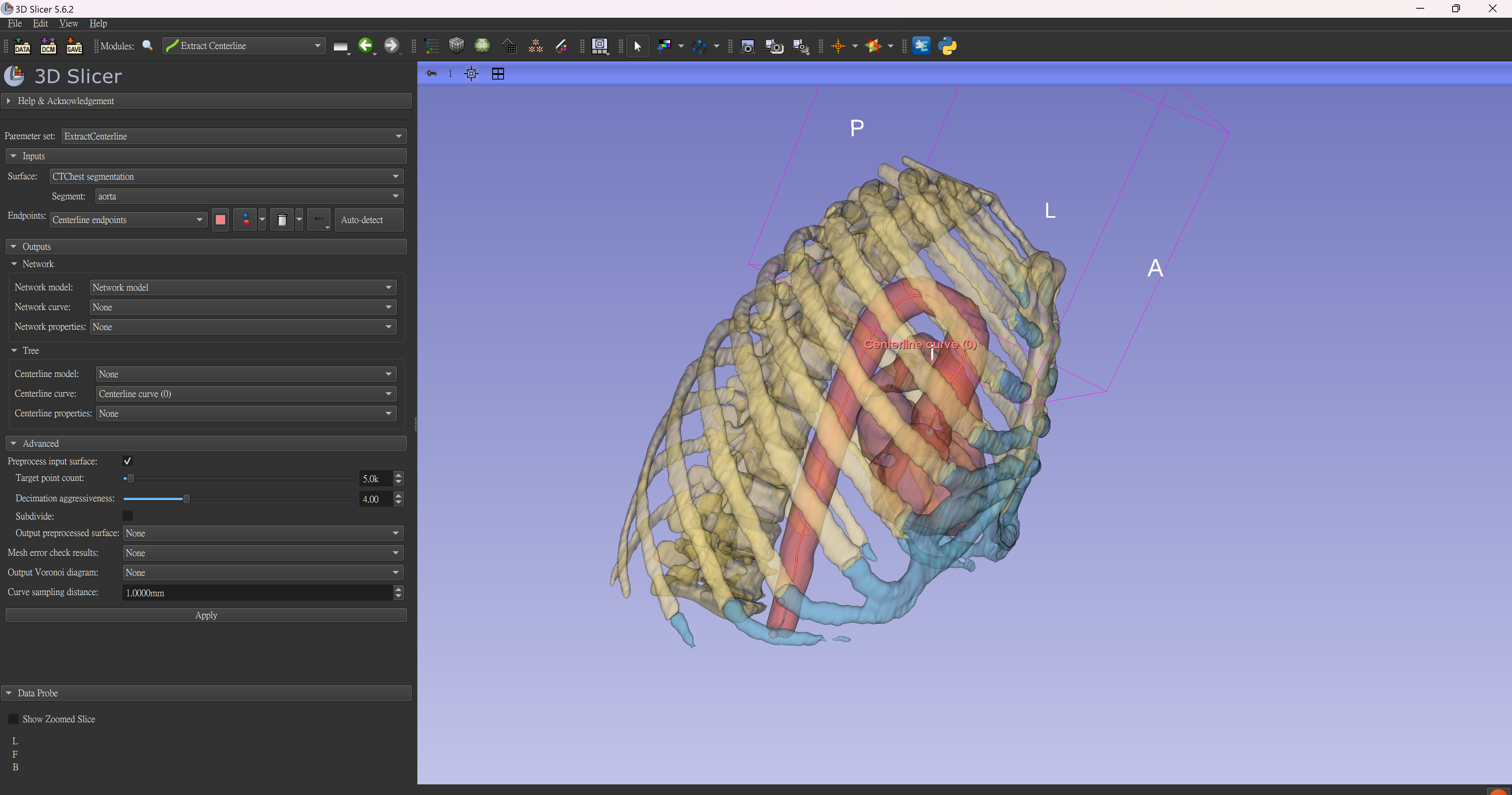The width and height of the screenshot is (1512, 795).
Task: Open the File menu
Action: [x=15, y=24]
